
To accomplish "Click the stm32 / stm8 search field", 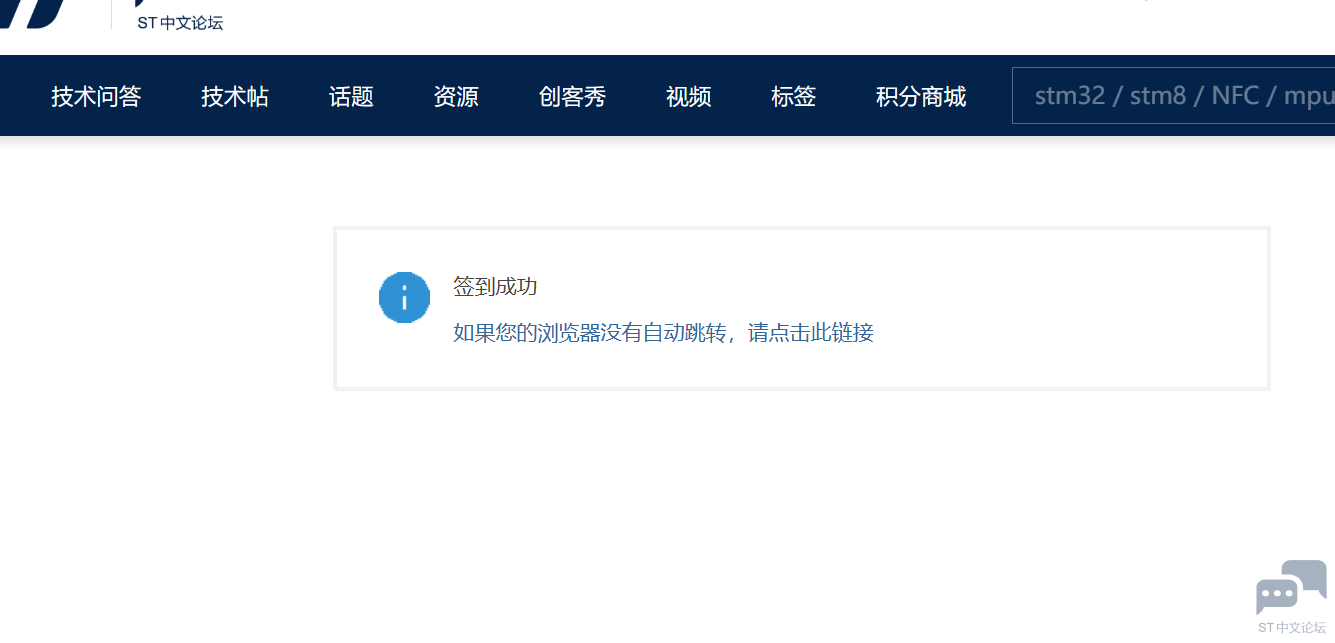I will click(x=1173, y=96).
